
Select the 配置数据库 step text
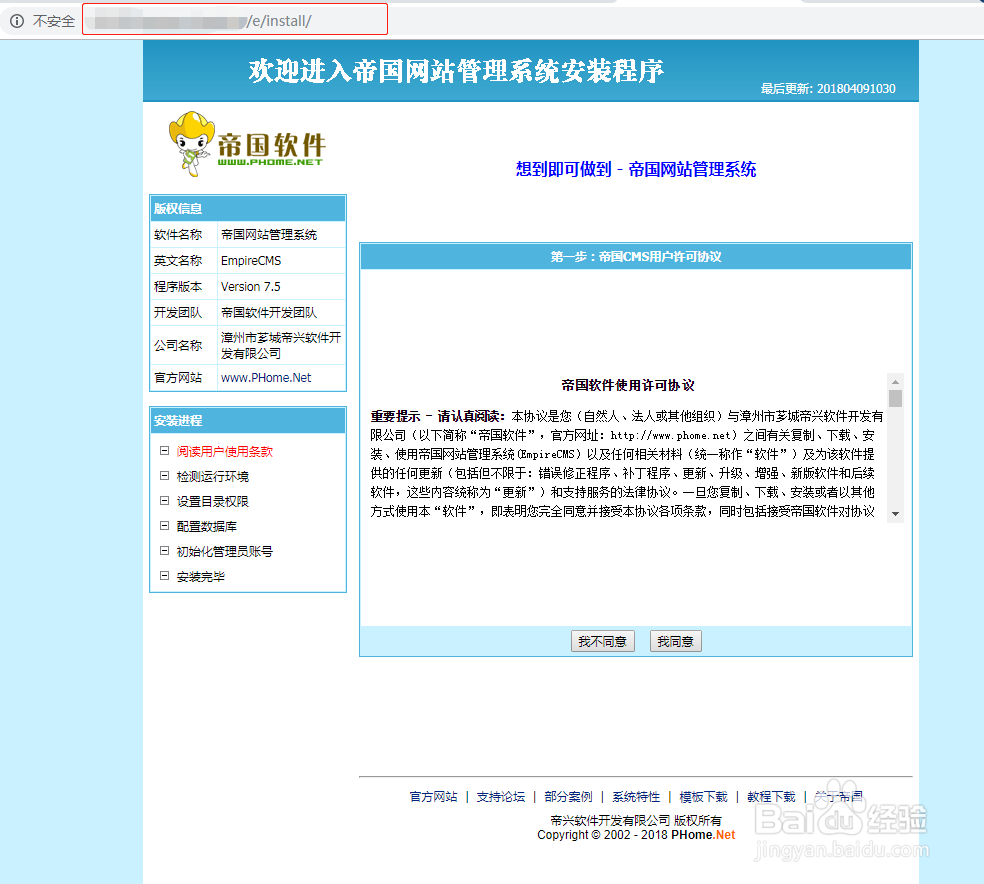click(206, 527)
